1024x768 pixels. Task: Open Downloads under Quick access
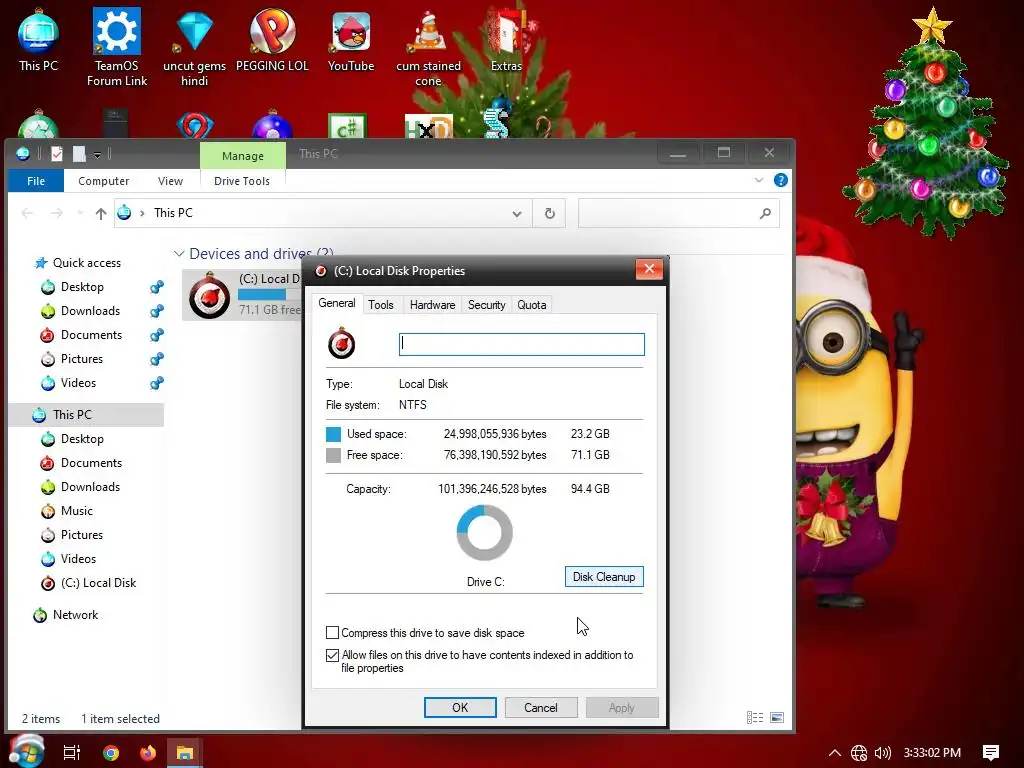click(x=90, y=311)
